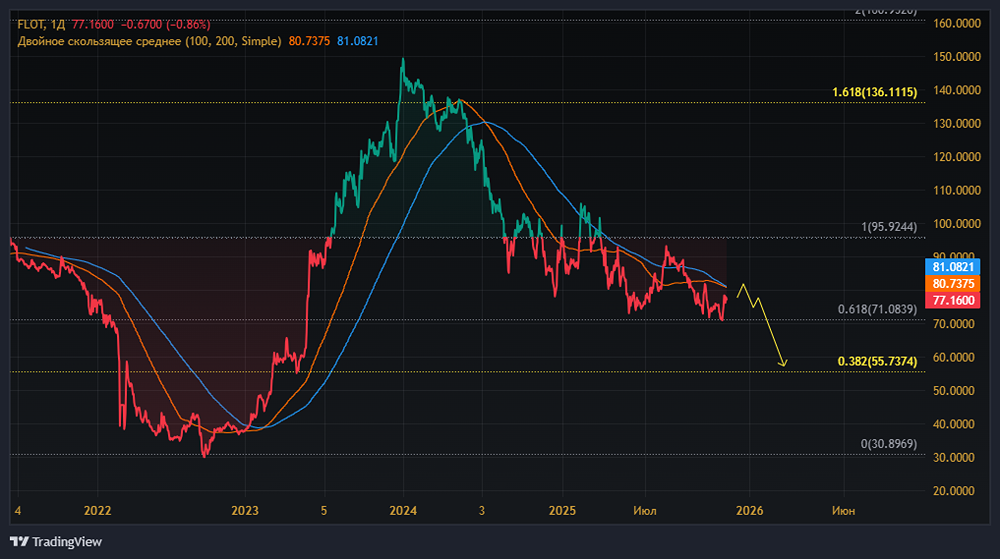This screenshot has height=559, width=1000.
Task: Click the blue 81.0821 price axis tag
Action: [953, 267]
